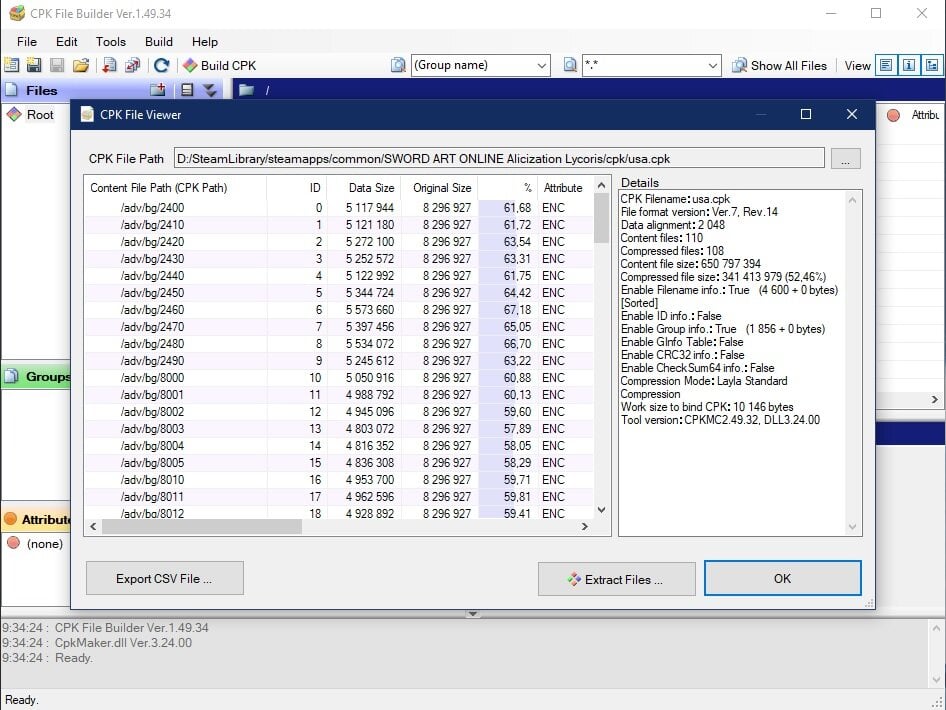Click the Extract Files button
Viewport: 946px width, 710px height.
(617, 579)
